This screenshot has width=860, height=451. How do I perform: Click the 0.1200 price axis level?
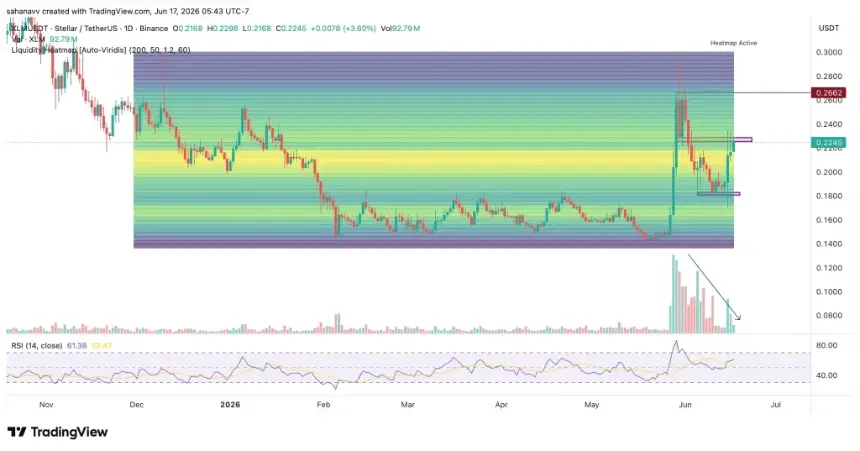coord(829,268)
